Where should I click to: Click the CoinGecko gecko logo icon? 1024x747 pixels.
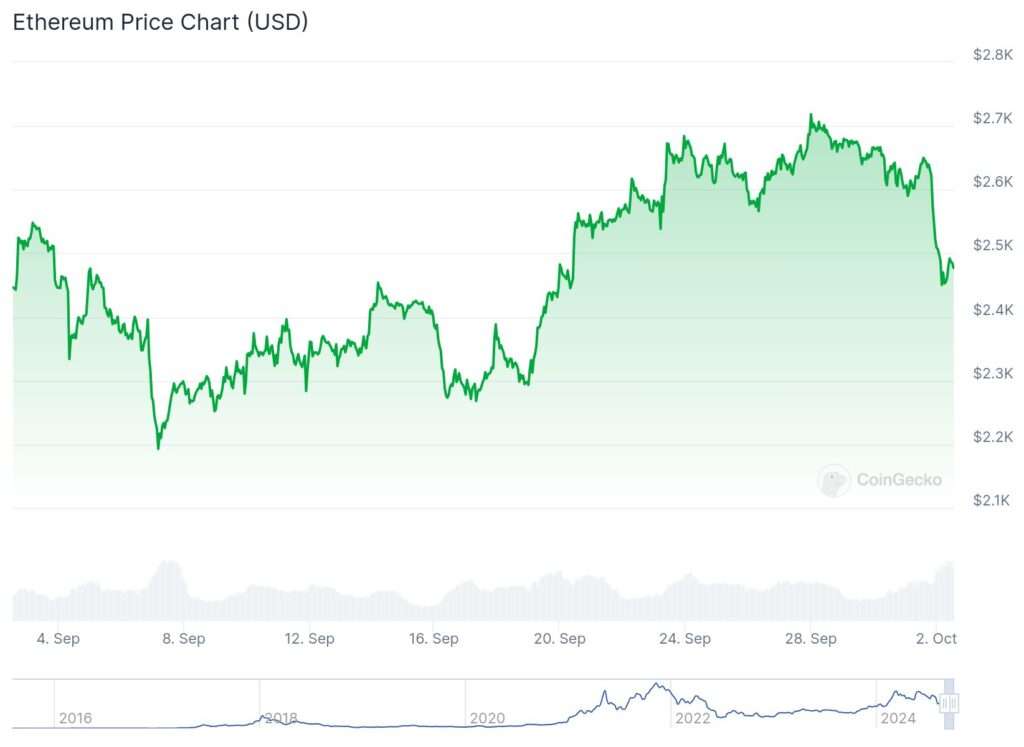[x=834, y=481]
